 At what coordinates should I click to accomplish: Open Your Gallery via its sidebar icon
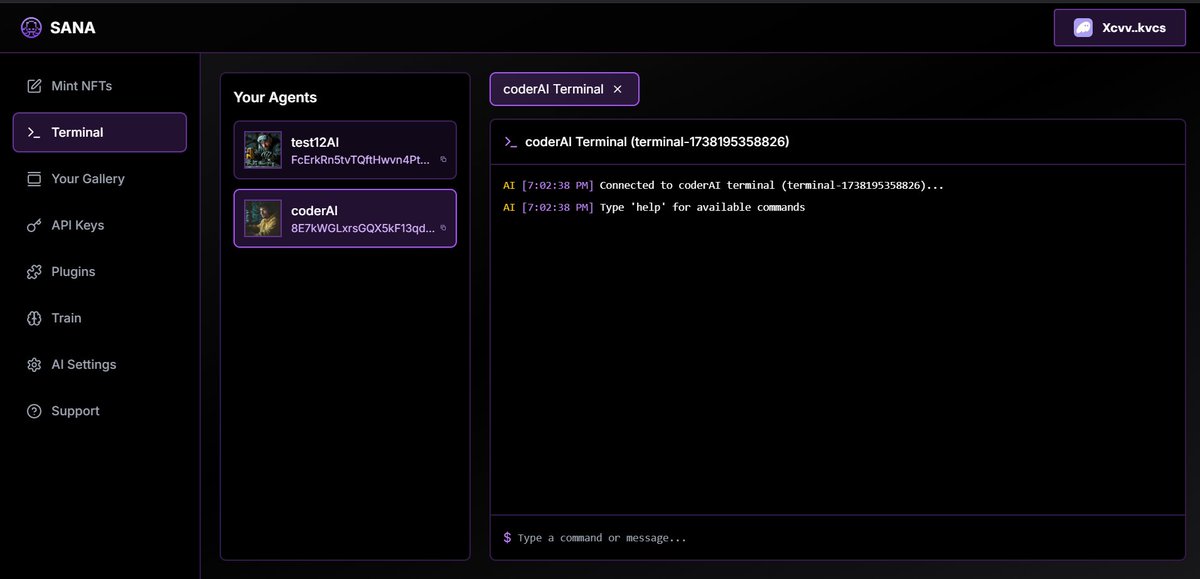33,178
